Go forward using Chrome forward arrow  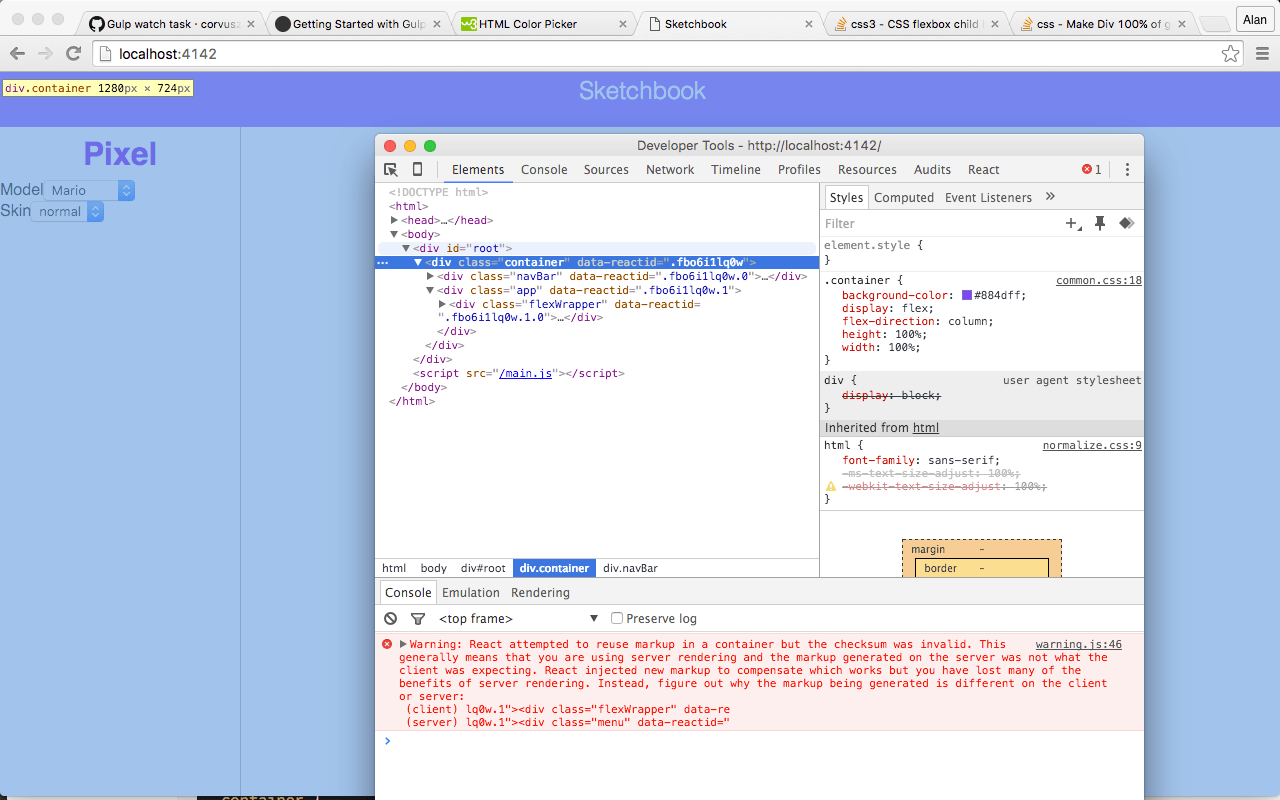(x=45, y=54)
